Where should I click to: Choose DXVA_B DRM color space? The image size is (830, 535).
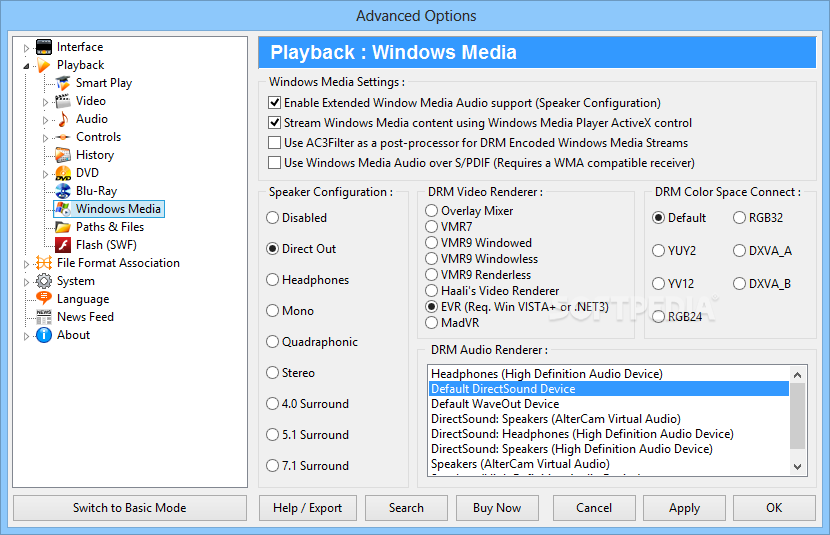click(x=739, y=284)
